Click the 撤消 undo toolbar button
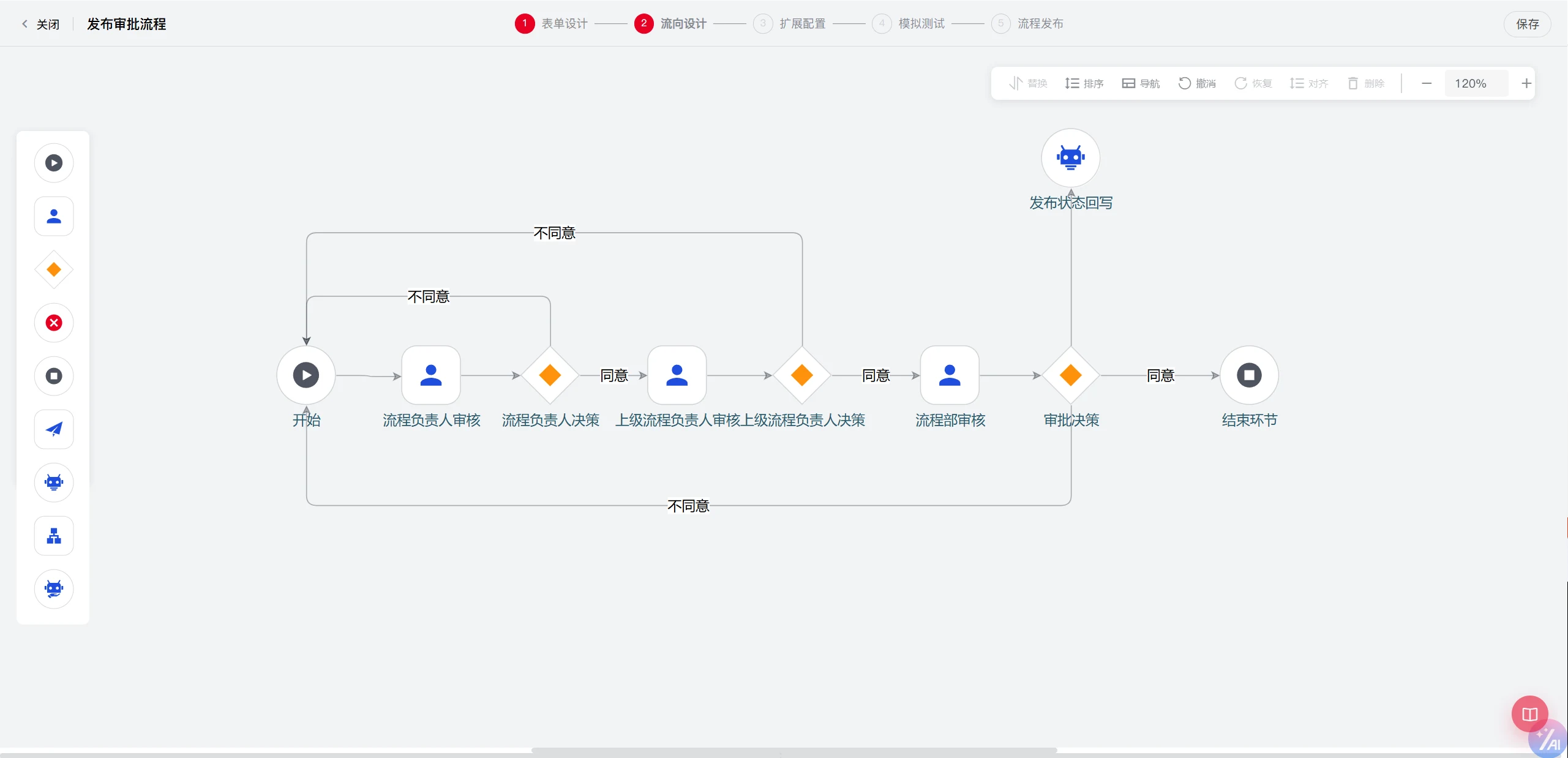This screenshot has width=1568, height=758. [x=1197, y=83]
